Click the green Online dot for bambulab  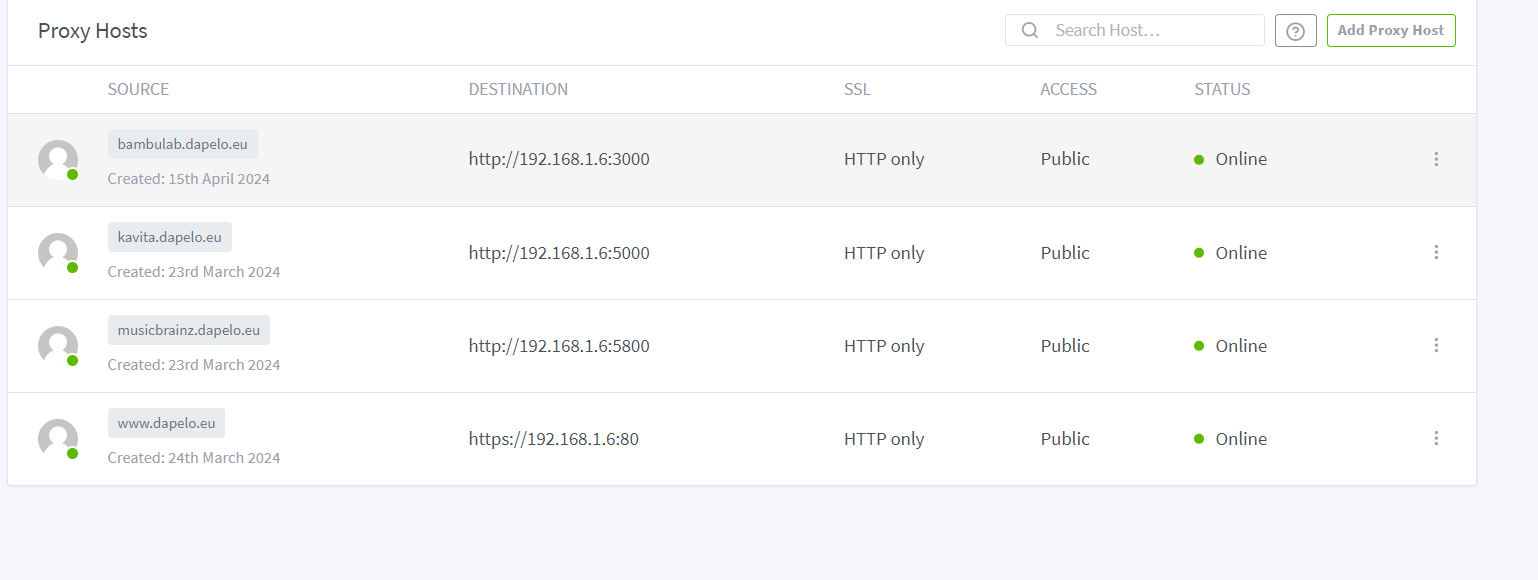coord(1199,159)
